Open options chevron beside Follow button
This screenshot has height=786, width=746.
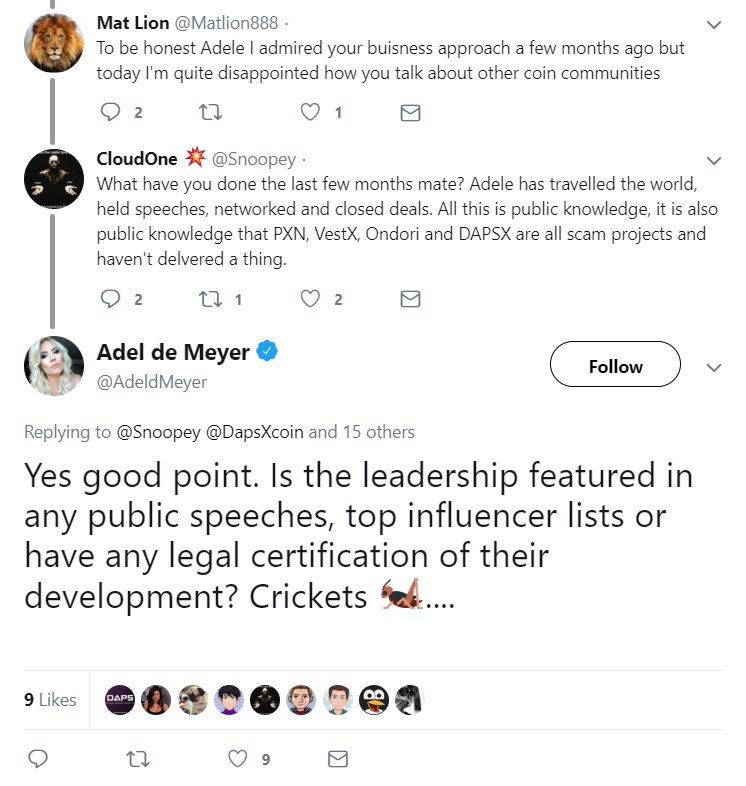click(x=714, y=368)
